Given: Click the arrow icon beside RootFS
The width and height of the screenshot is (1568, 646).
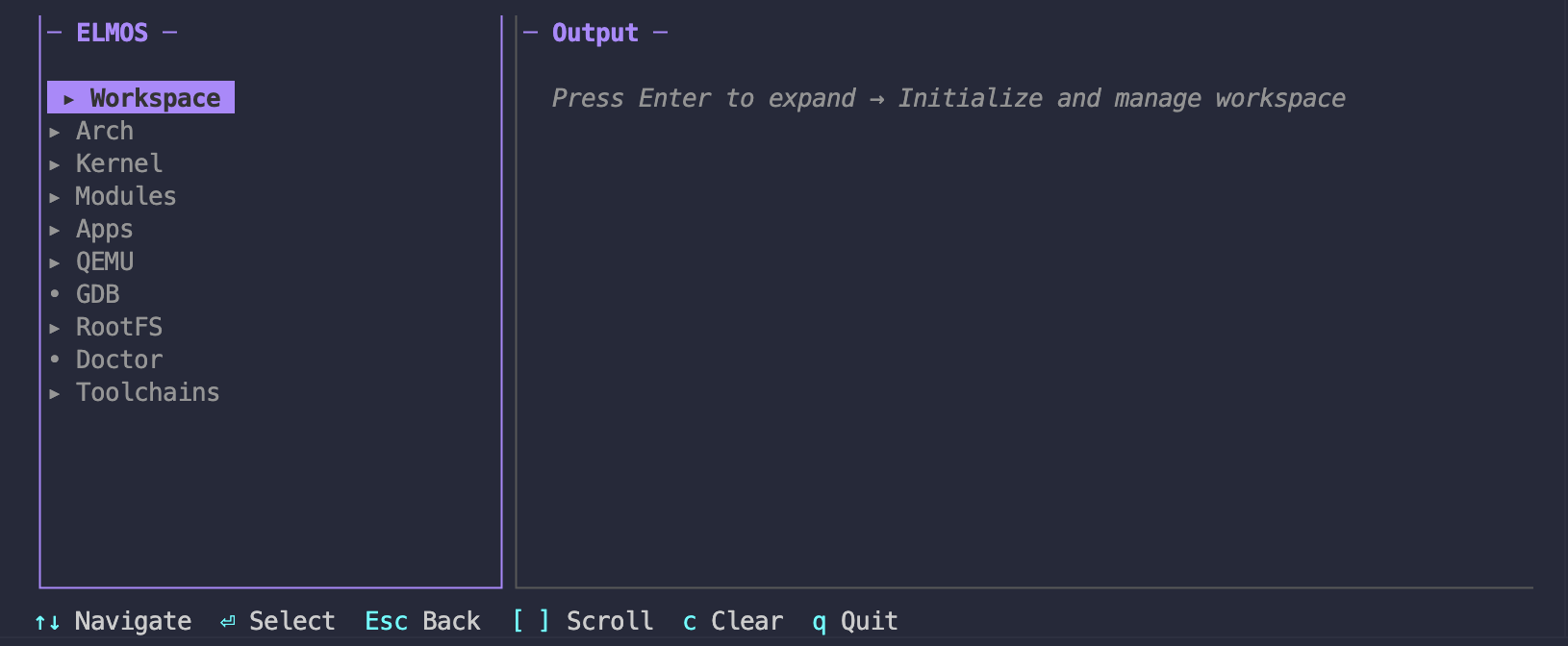Looking at the screenshot, I should pos(55,328).
